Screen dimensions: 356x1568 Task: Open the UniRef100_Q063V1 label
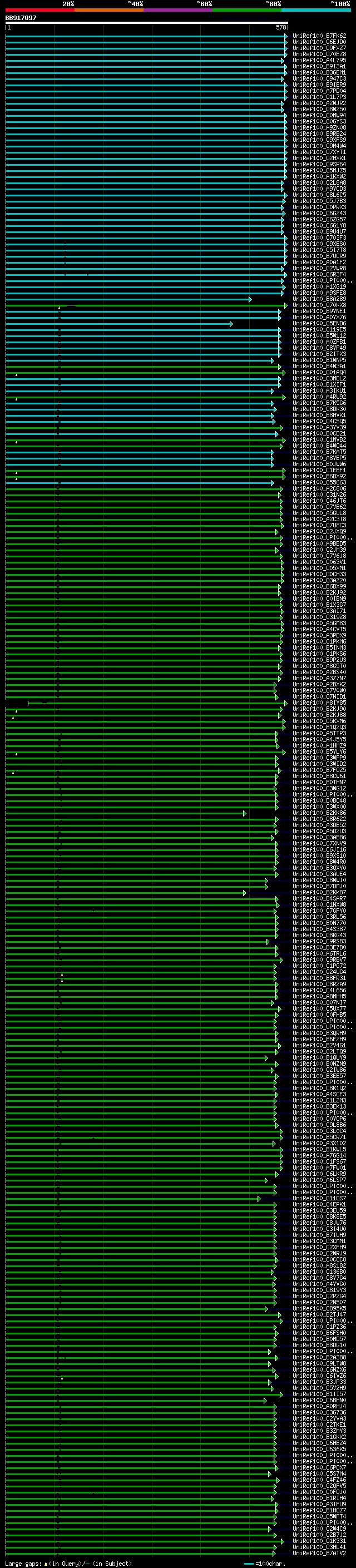click(319, 562)
